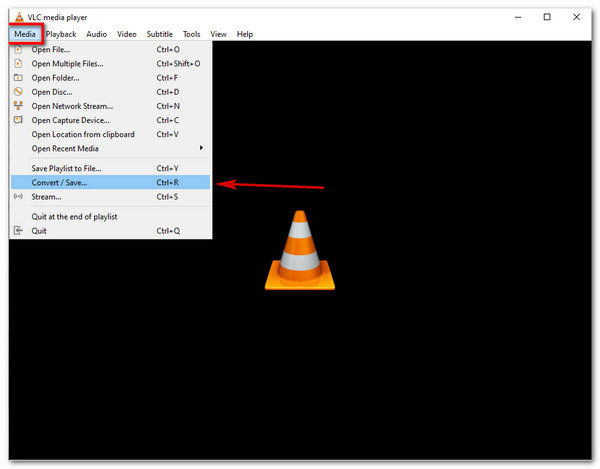Open the Subtitle menu

[x=160, y=34]
